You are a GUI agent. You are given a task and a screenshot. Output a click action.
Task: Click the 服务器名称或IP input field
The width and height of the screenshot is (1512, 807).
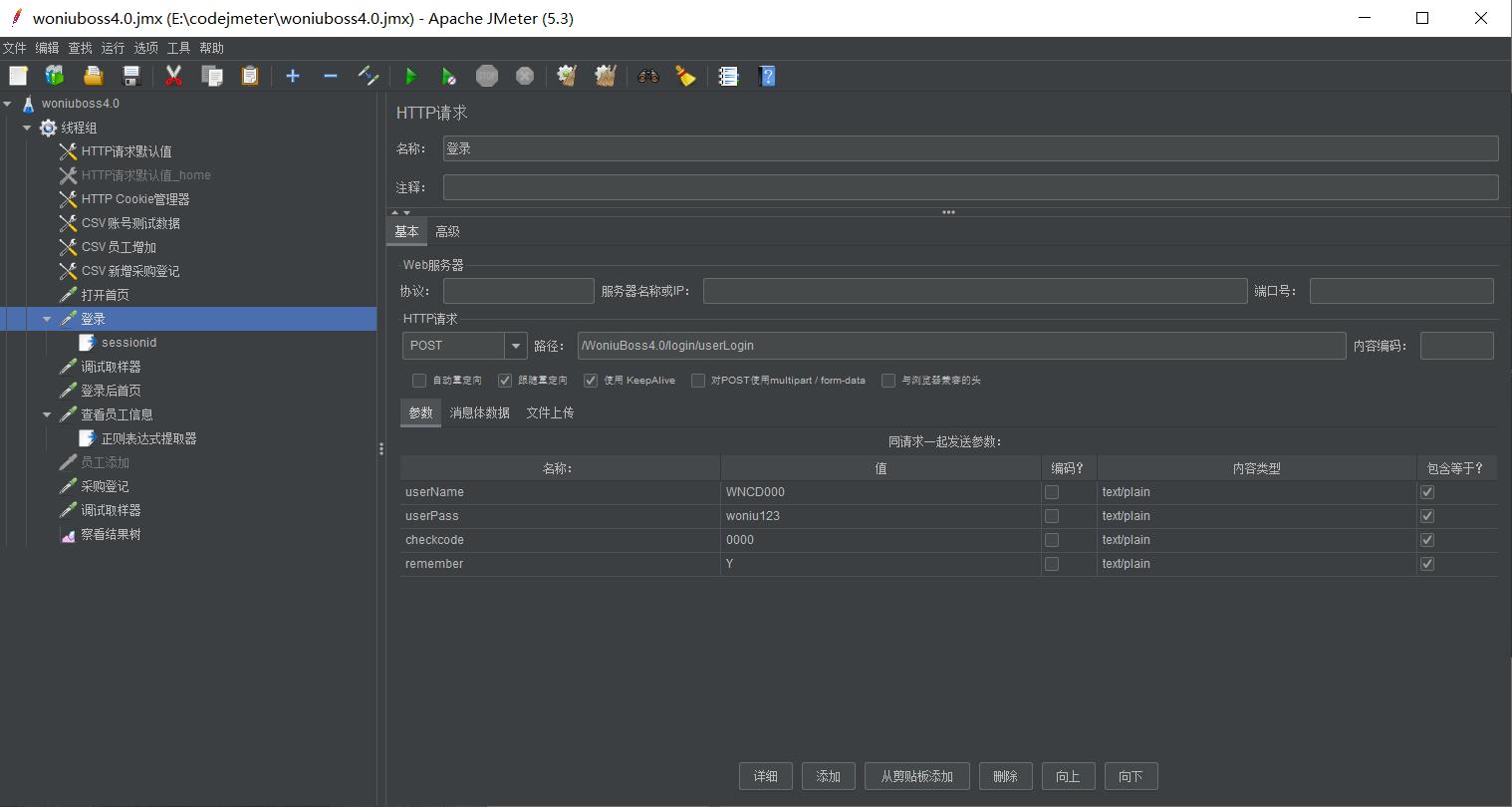[x=975, y=291]
